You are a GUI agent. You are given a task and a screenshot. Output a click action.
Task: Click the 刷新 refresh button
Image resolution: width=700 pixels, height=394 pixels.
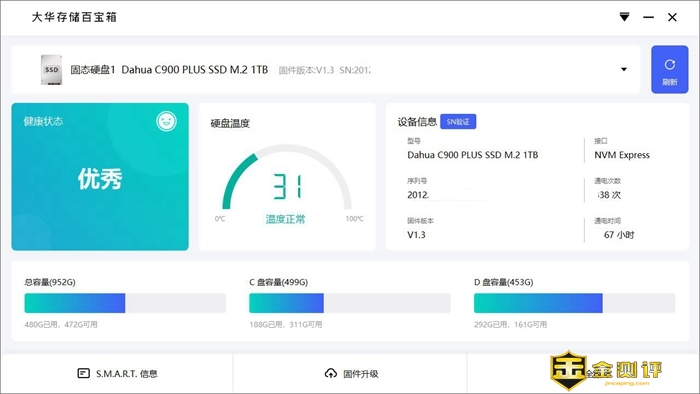tap(669, 70)
